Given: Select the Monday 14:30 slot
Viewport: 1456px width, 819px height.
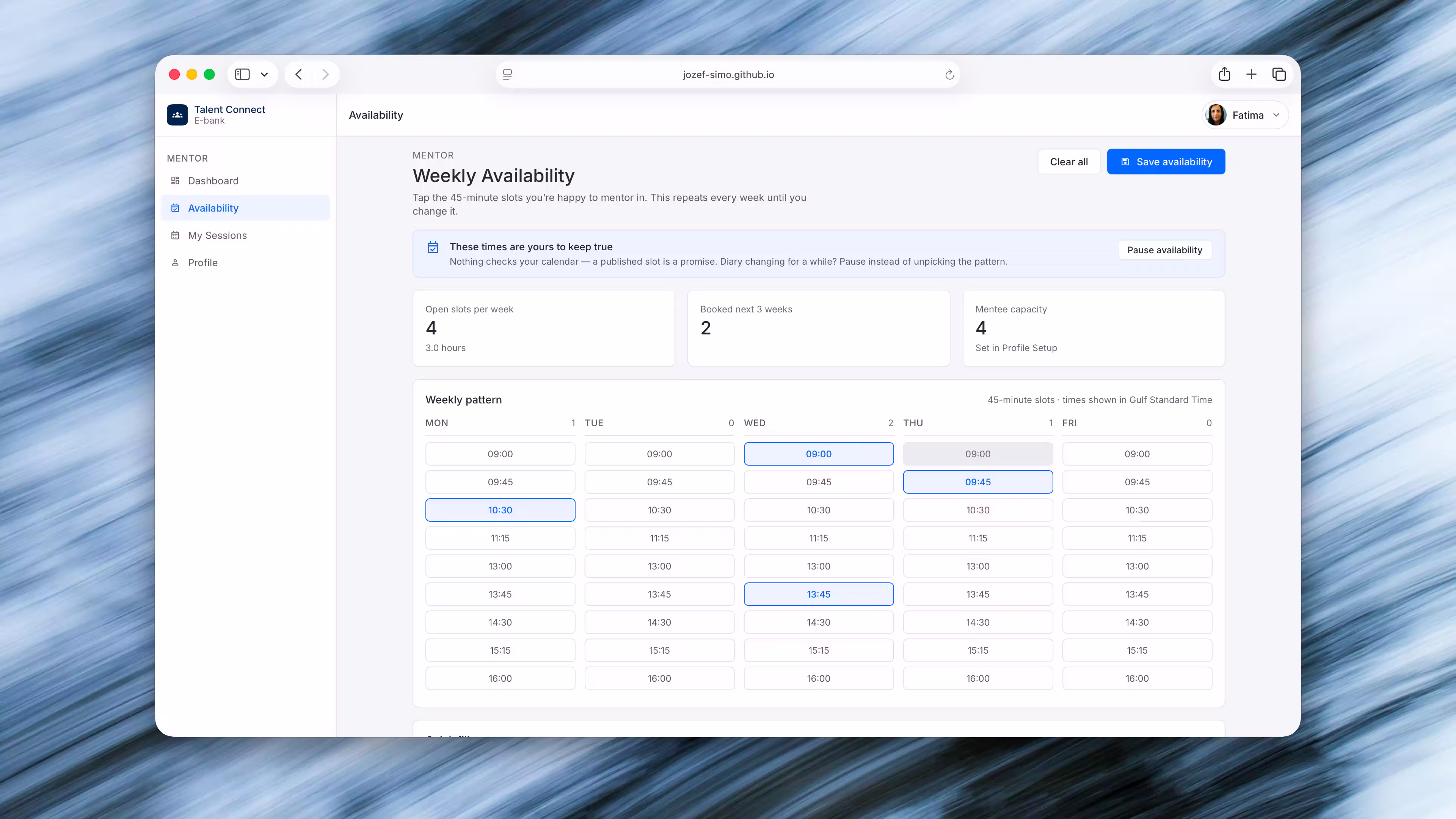Looking at the screenshot, I should [500, 622].
